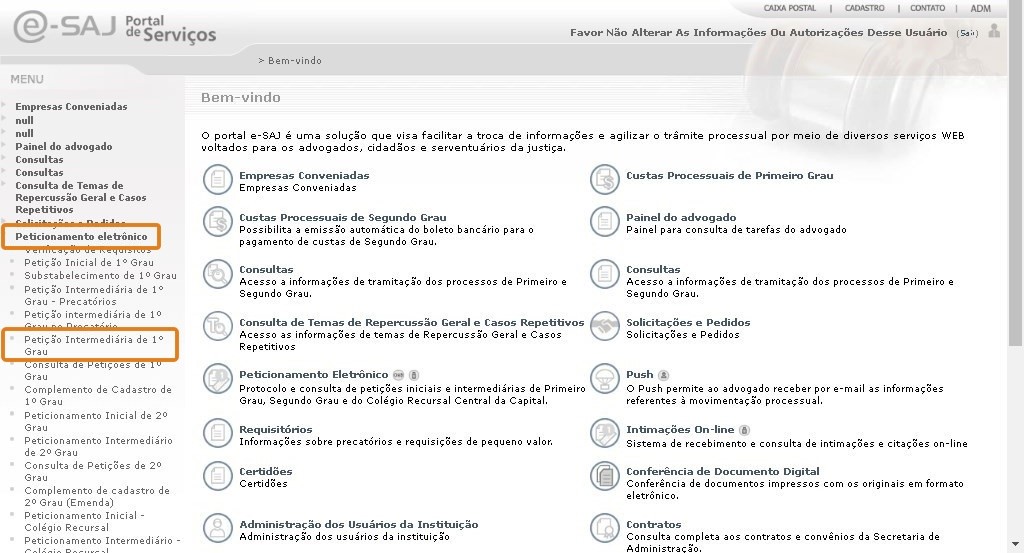Click Empresas Conveniadas link in main content

pyautogui.click(x=304, y=175)
